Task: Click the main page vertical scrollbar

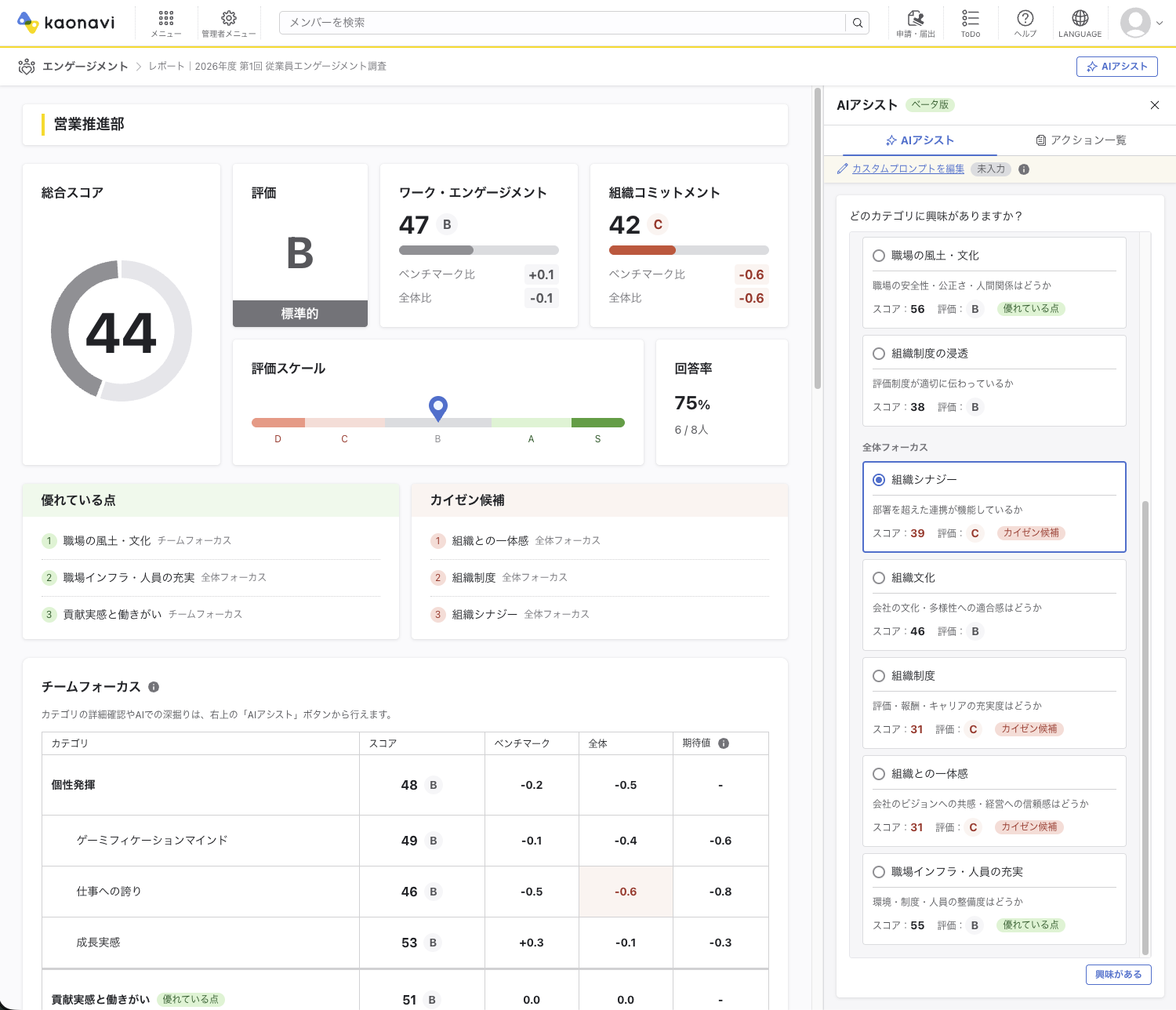Action: [818, 239]
